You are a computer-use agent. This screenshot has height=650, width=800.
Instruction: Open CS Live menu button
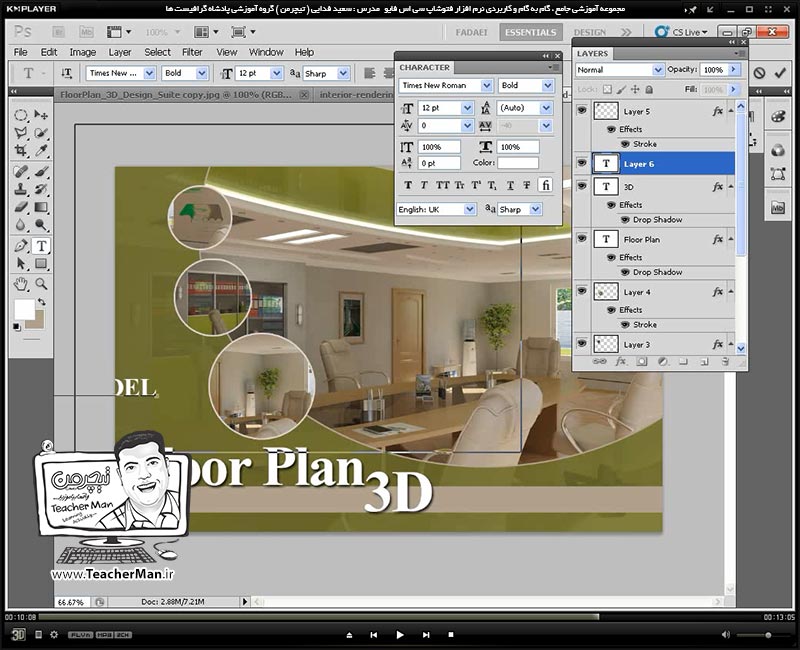click(681, 32)
